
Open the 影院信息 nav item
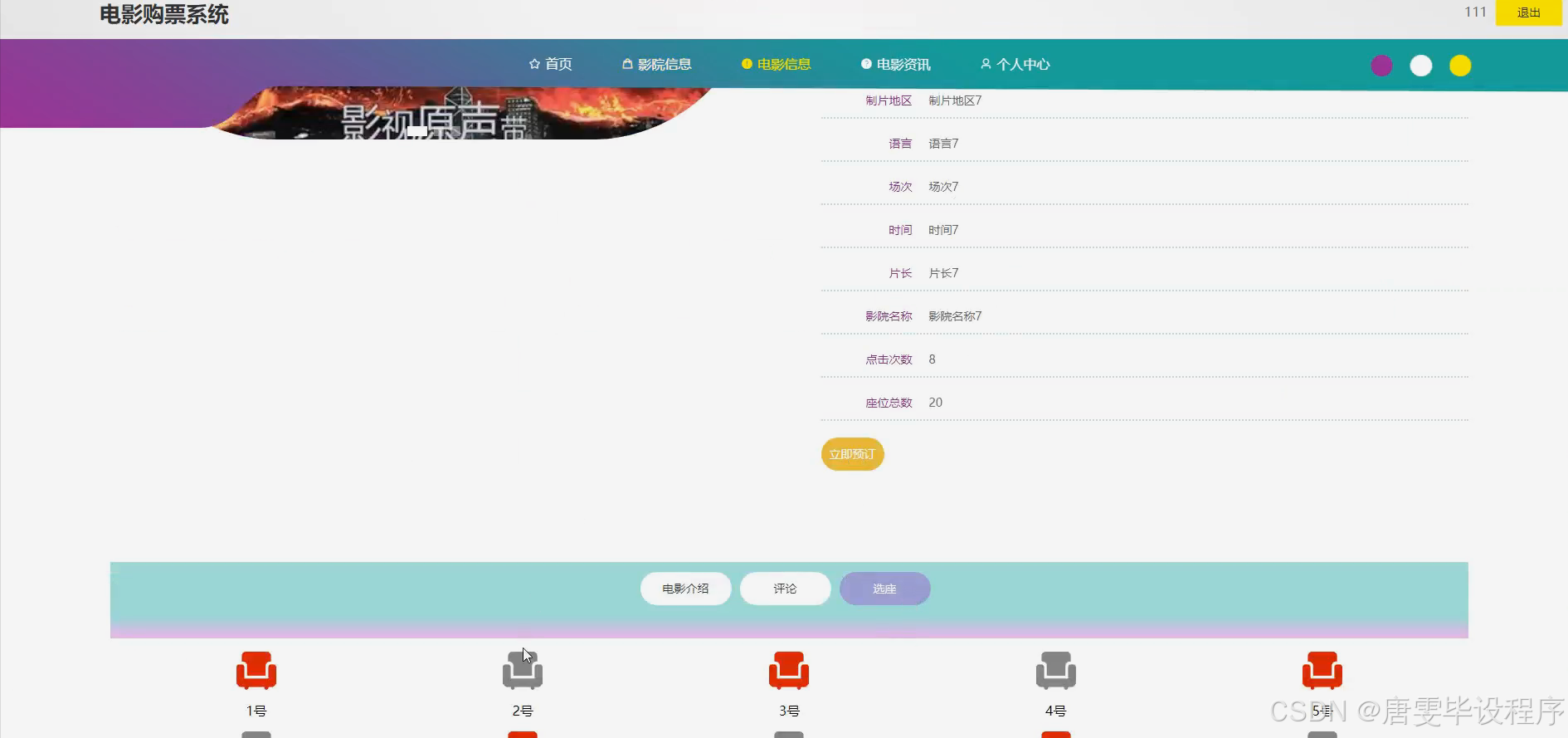coord(656,64)
